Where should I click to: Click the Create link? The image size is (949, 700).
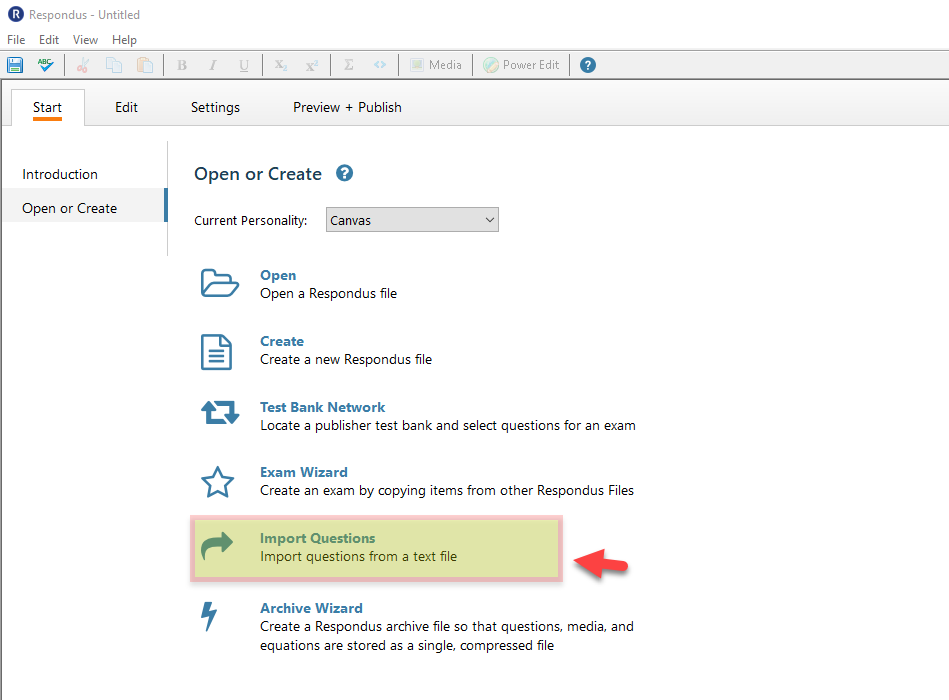(282, 341)
